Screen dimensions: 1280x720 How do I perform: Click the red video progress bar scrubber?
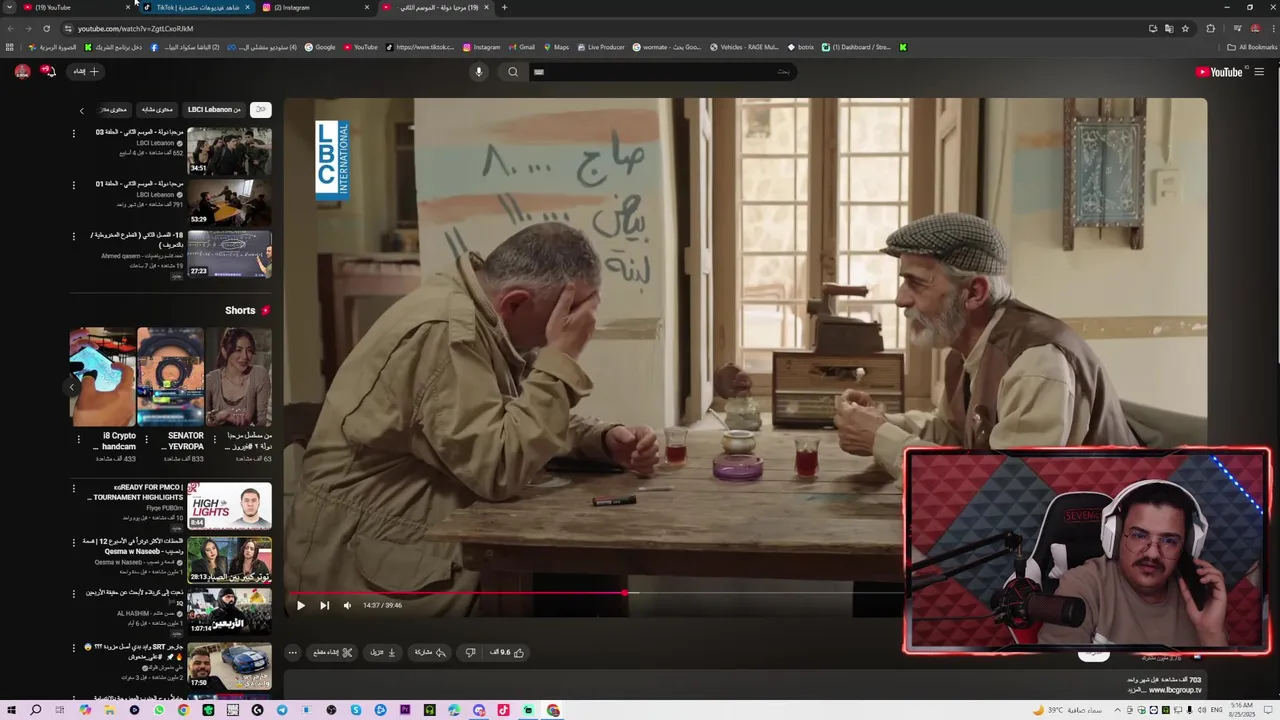pos(625,593)
